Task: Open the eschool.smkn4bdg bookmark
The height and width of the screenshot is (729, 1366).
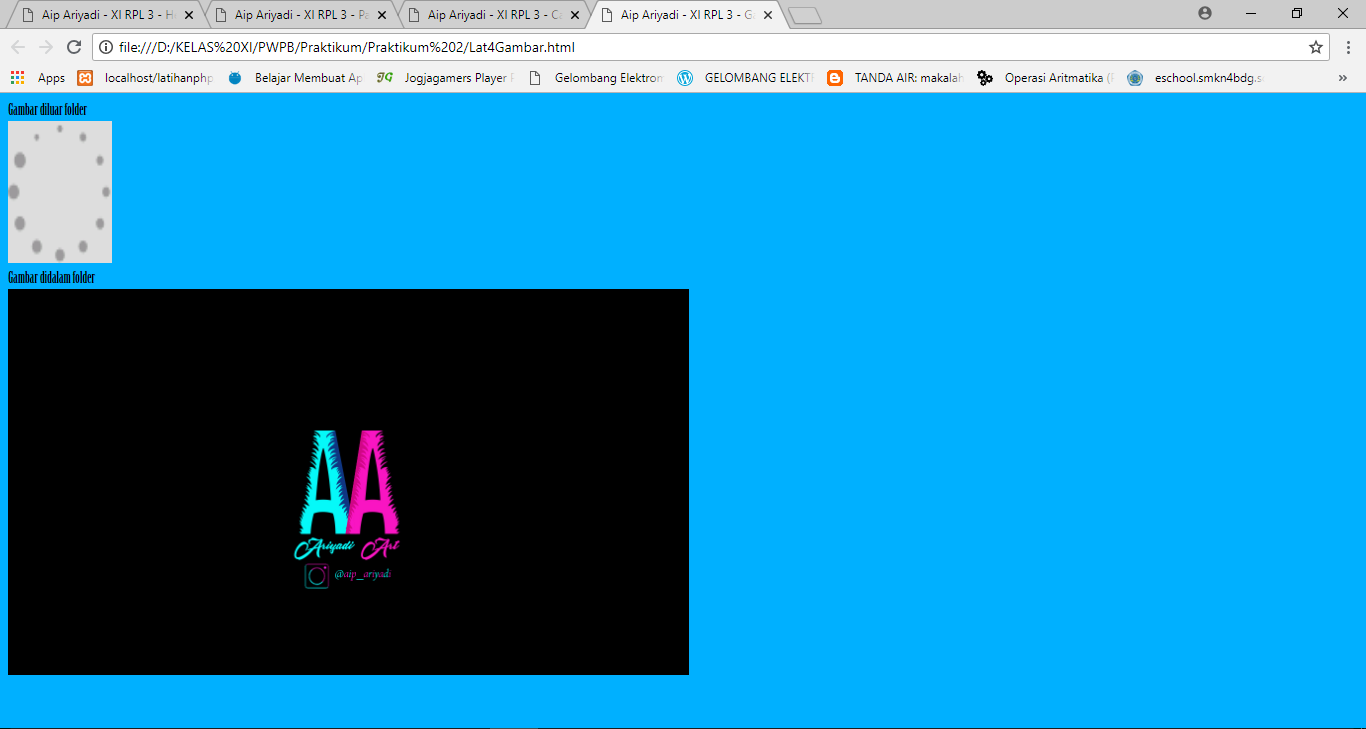Action: coord(1195,78)
